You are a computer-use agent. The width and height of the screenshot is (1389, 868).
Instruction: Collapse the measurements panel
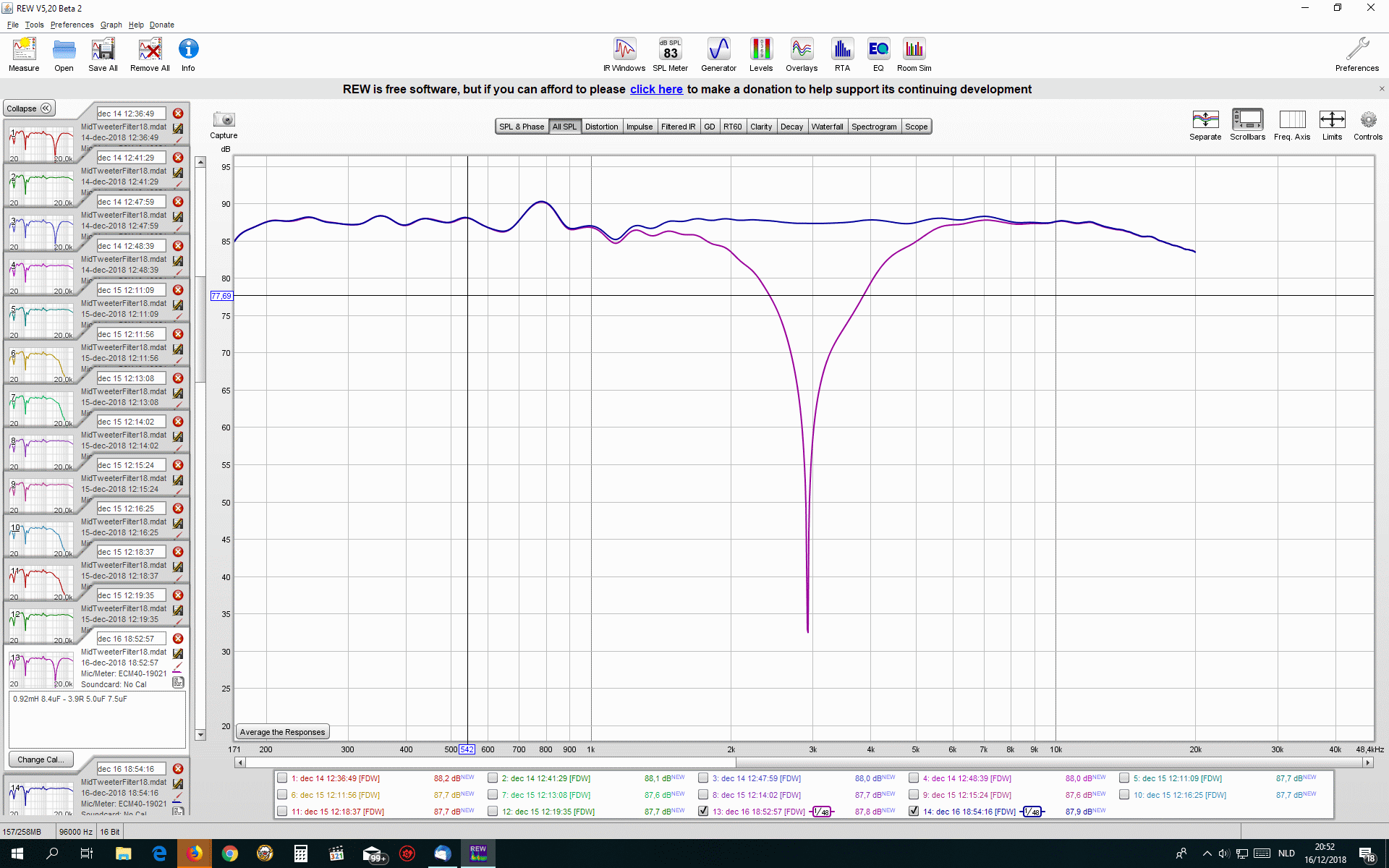coord(29,109)
